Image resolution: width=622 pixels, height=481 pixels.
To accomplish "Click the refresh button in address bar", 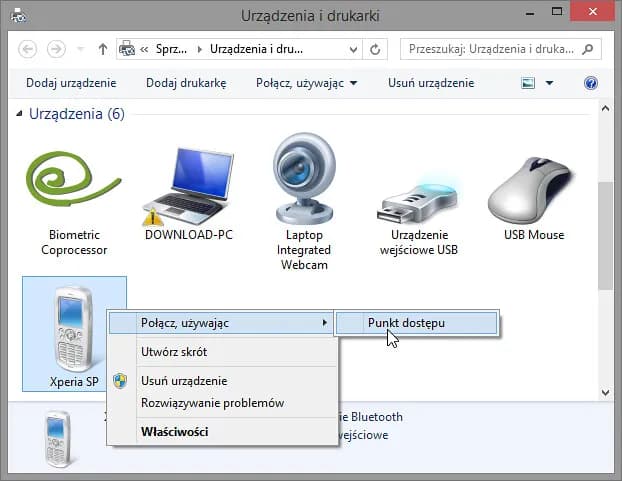I will pyautogui.click(x=376, y=49).
